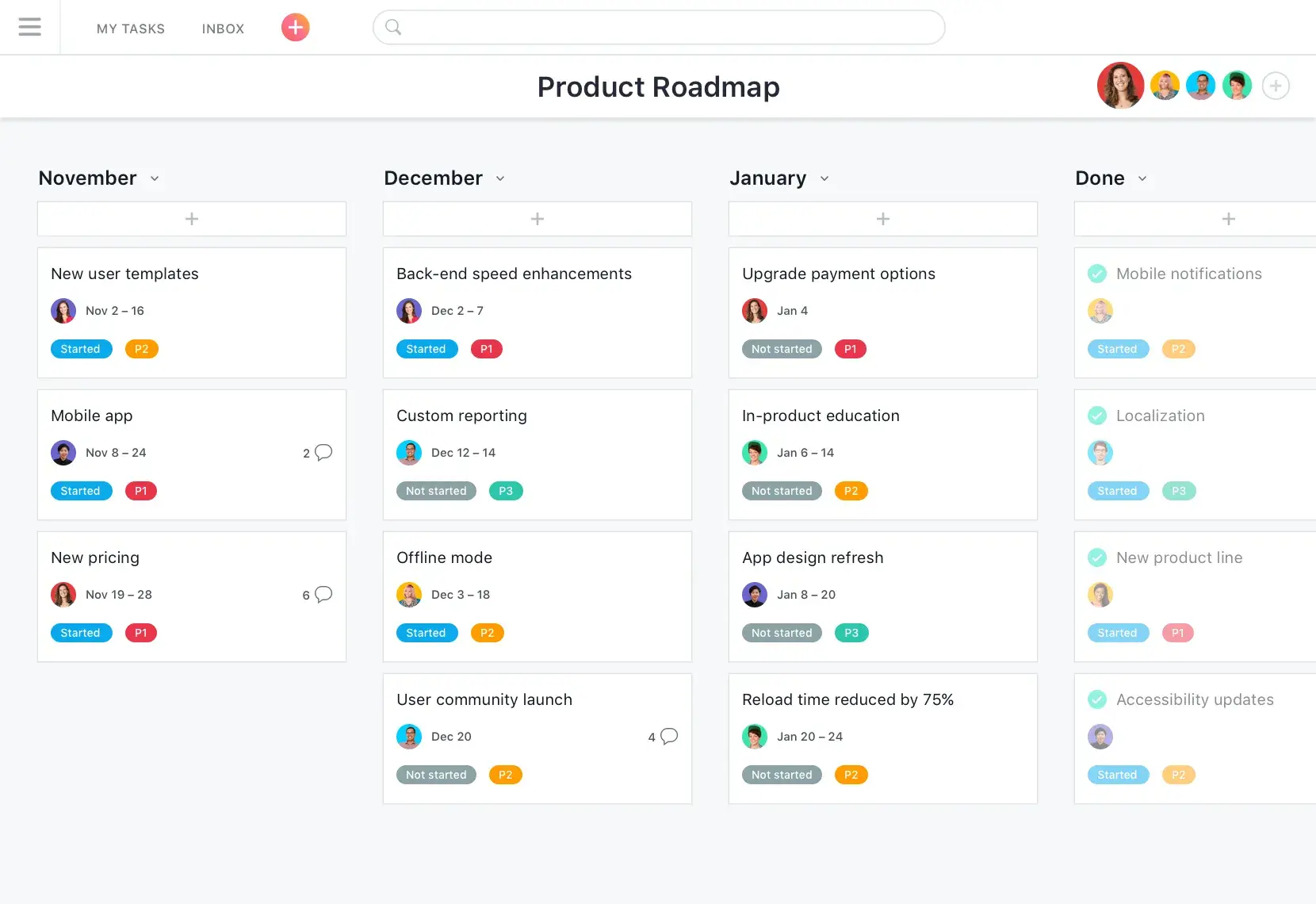Toggle the Accessibility updates task checkmark
The height and width of the screenshot is (904, 1316).
1097,699
